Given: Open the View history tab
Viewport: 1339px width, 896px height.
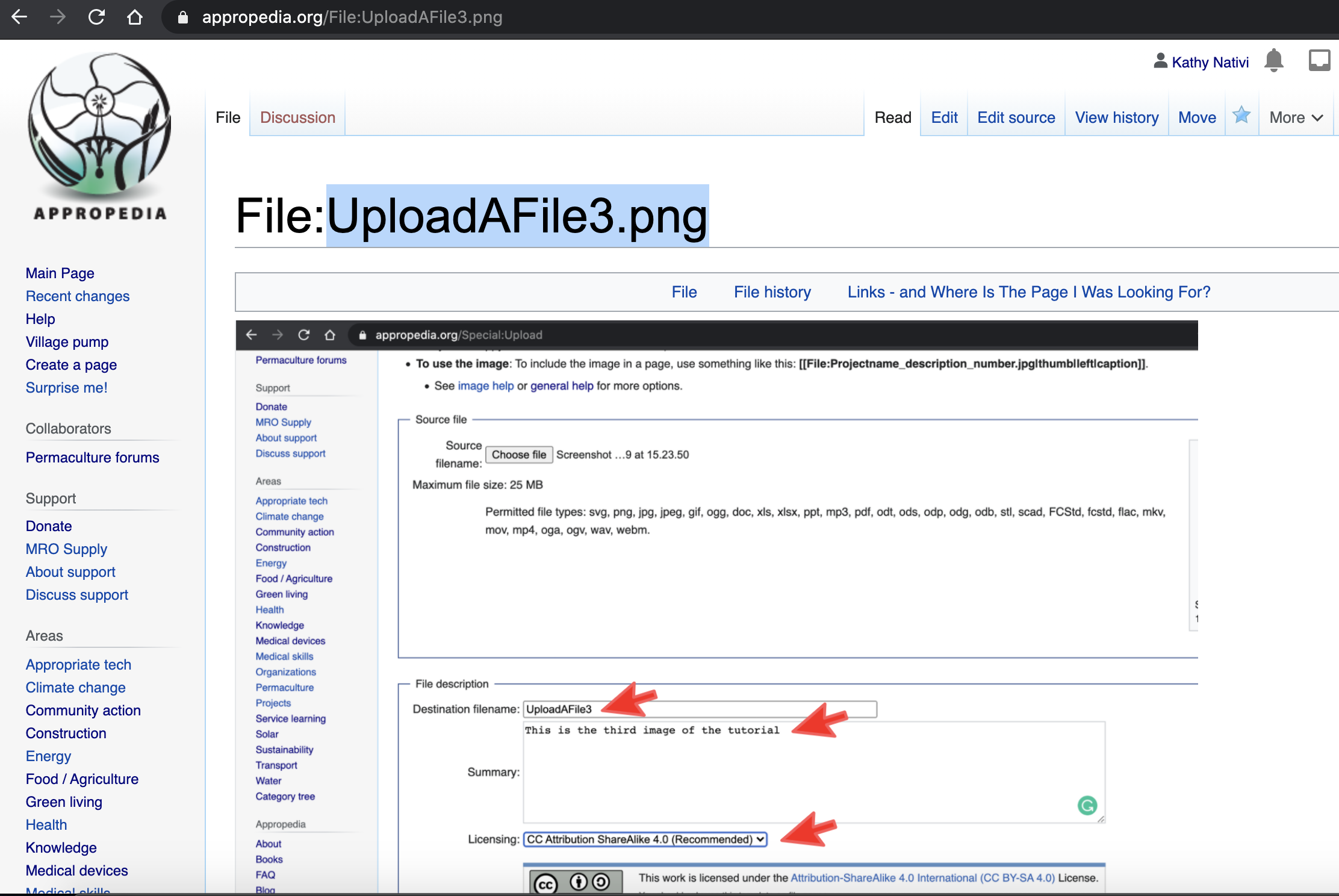Looking at the screenshot, I should tap(1116, 117).
